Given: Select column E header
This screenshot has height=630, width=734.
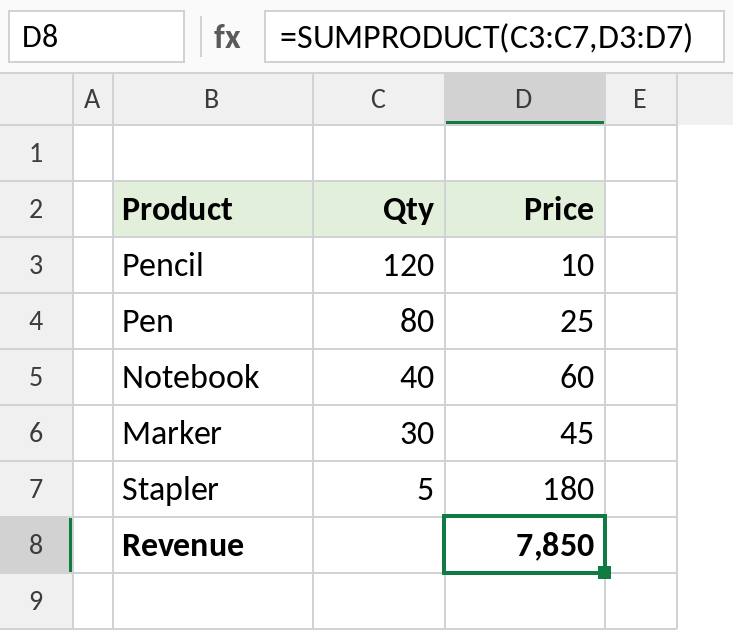Looking at the screenshot, I should (x=641, y=99).
